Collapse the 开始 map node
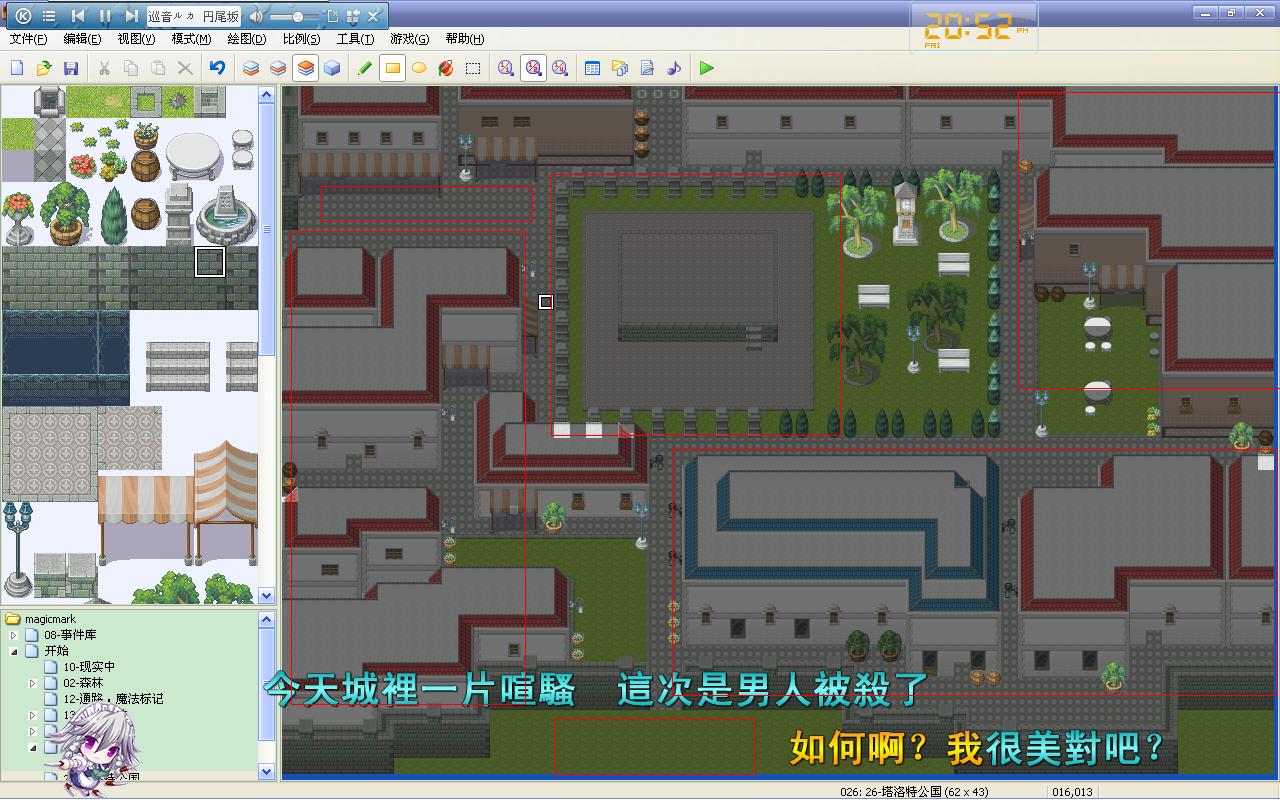The height and width of the screenshot is (800, 1280). [14, 651]
